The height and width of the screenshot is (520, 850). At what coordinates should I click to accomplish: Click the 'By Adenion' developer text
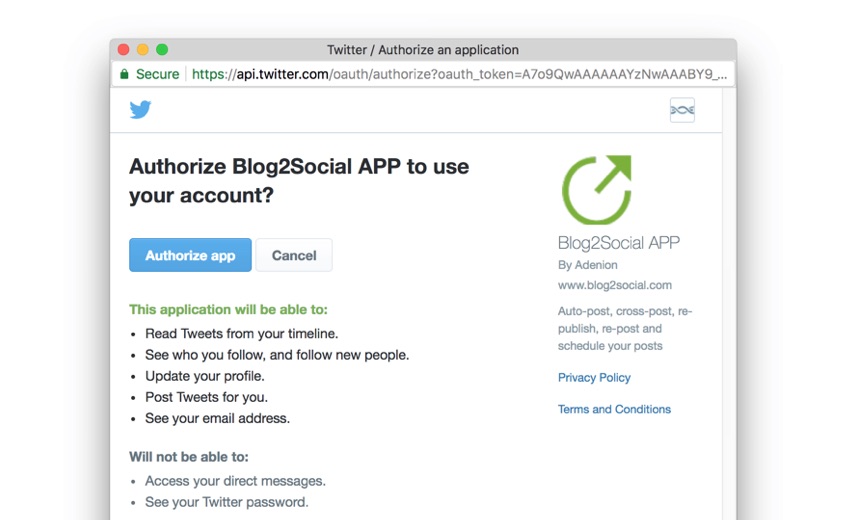(587, 265)
